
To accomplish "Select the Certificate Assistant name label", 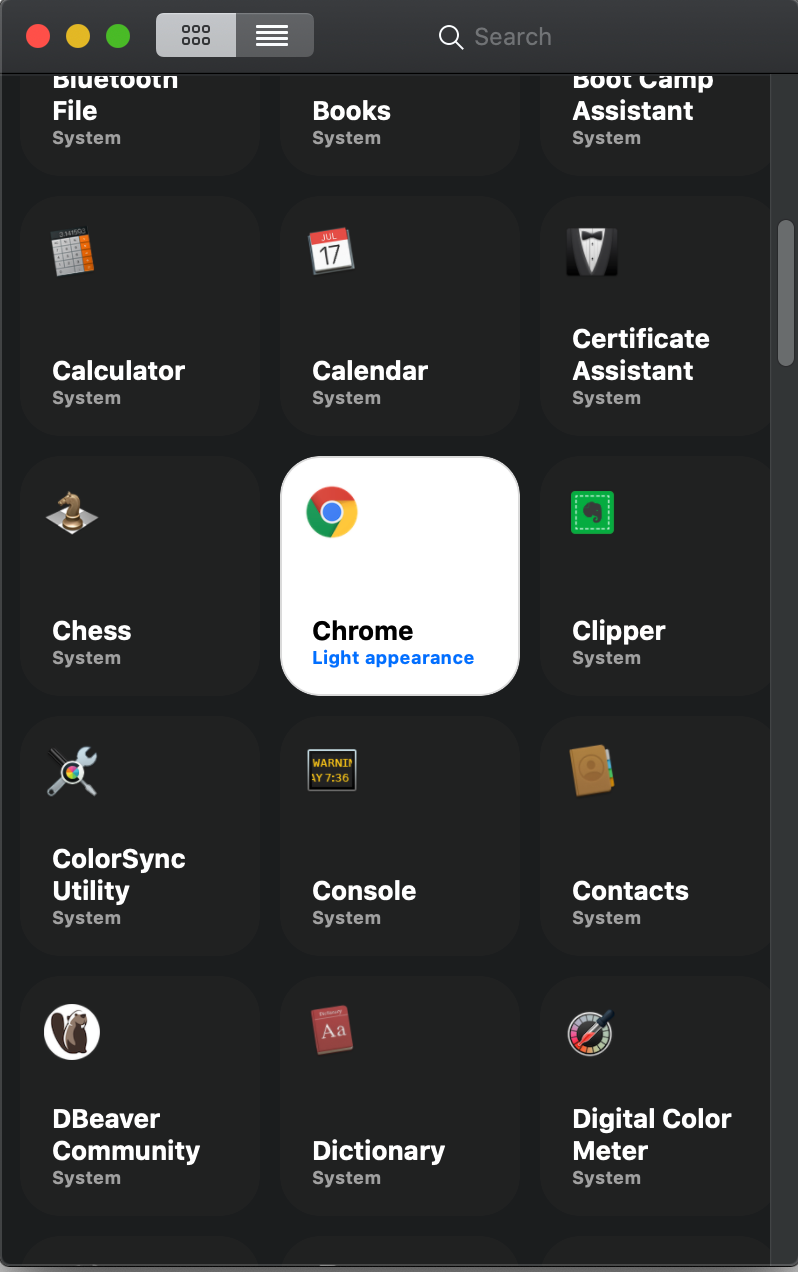I will (x=641, y=355).
